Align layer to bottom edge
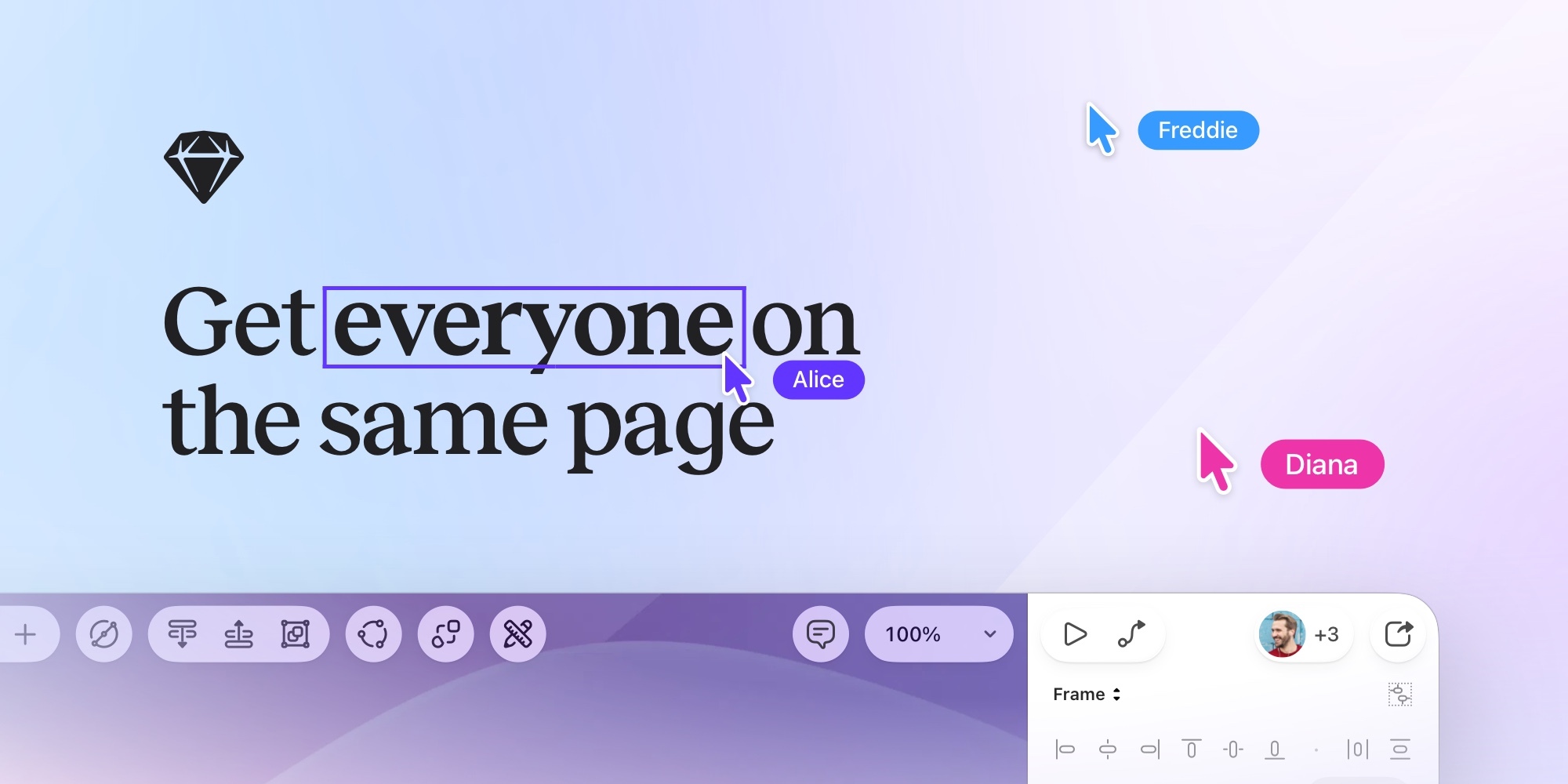The height and width of the screenshot is (784, 1568). (1275, 750)
